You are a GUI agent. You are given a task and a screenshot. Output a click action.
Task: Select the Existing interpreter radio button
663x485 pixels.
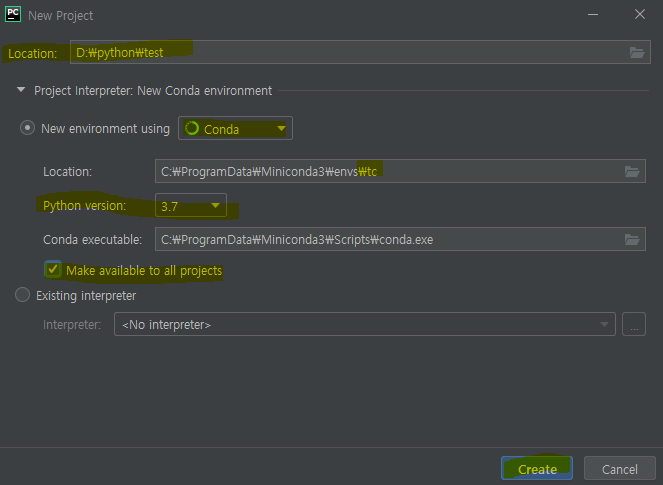pyautogui.click(x=22, y=295)
